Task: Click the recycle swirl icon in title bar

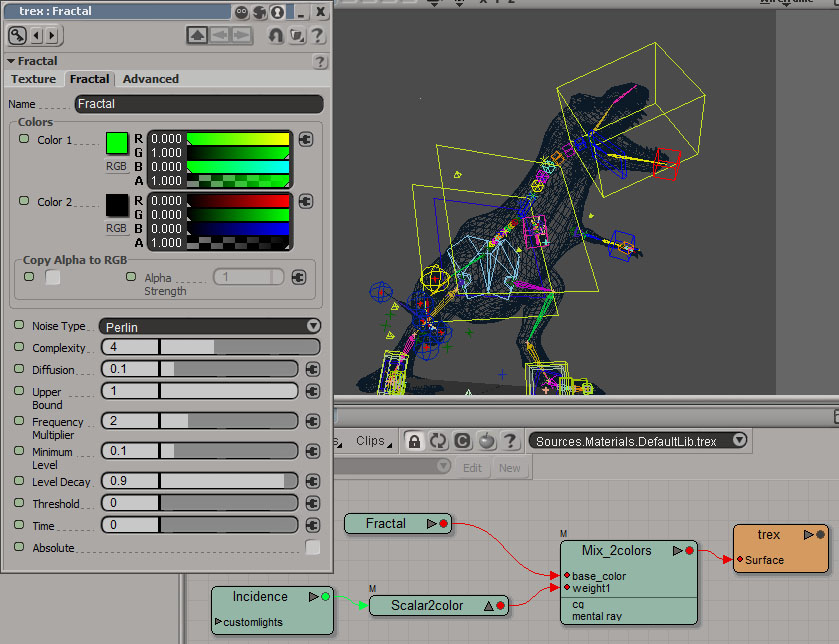Action: point(260,12)
